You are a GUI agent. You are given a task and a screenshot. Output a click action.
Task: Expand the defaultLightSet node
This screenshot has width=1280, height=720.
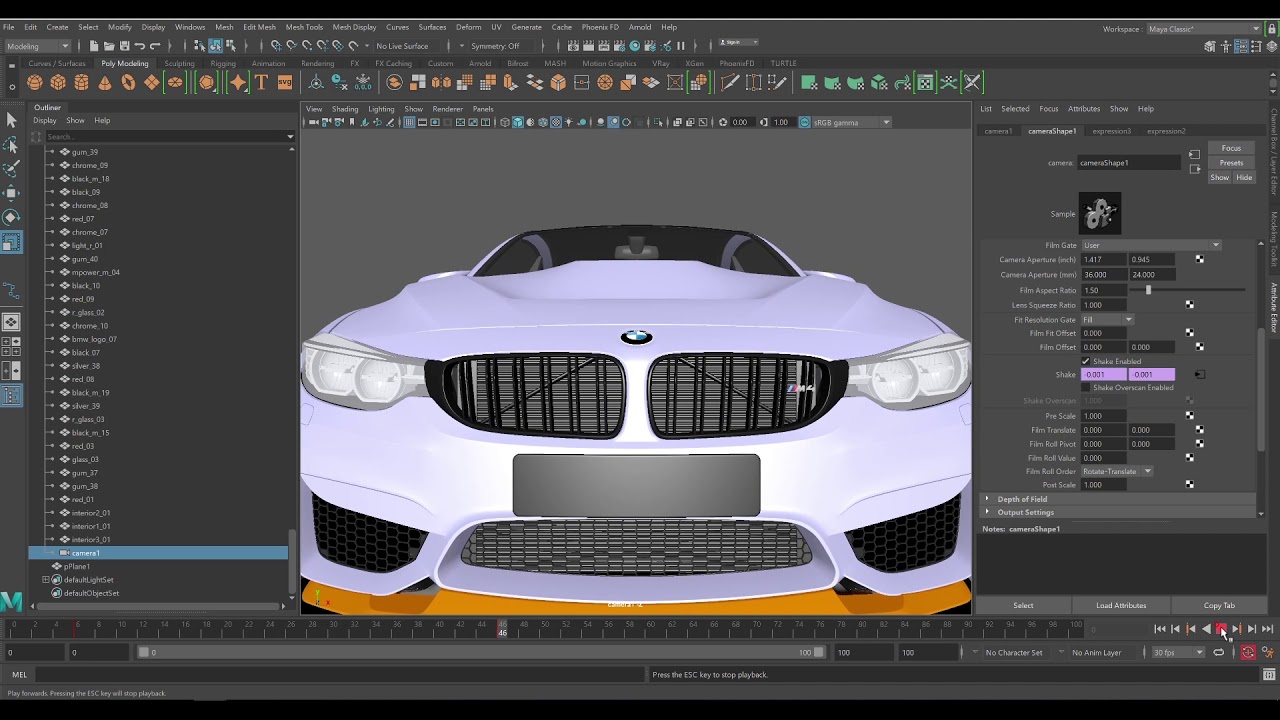coord(45,580)
